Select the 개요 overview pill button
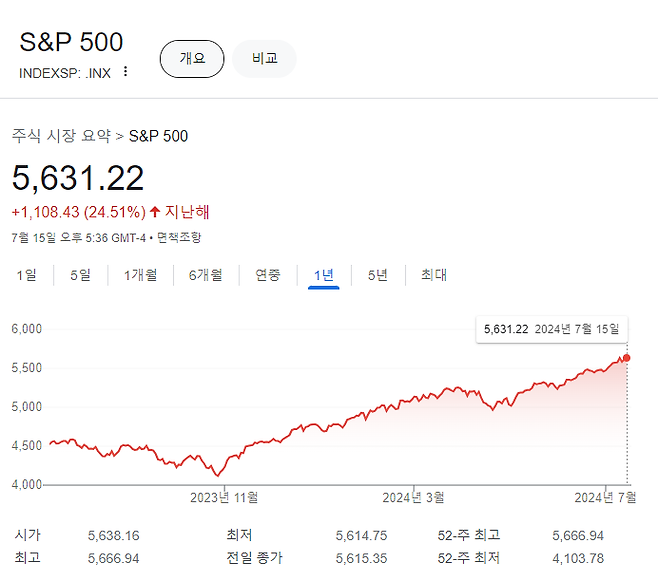Image resolution: width=658 pixels, height=581 pixels. tap(192, 59)
